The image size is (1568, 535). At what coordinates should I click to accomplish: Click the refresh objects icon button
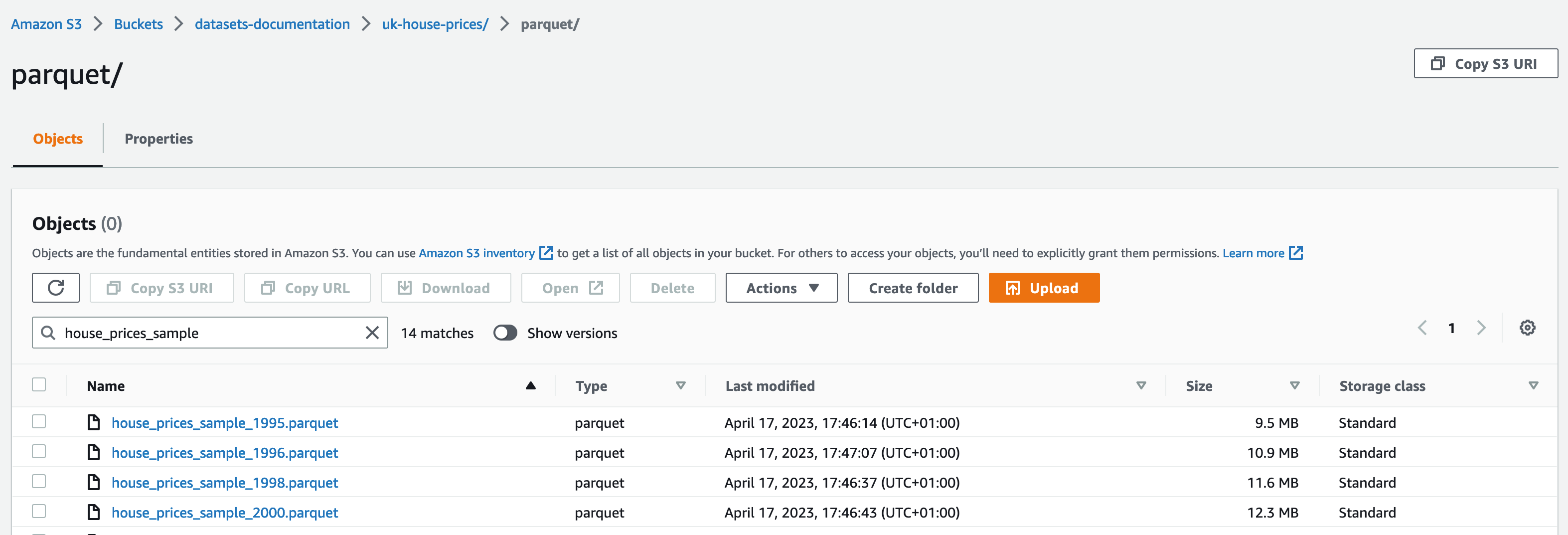[55, 288]
